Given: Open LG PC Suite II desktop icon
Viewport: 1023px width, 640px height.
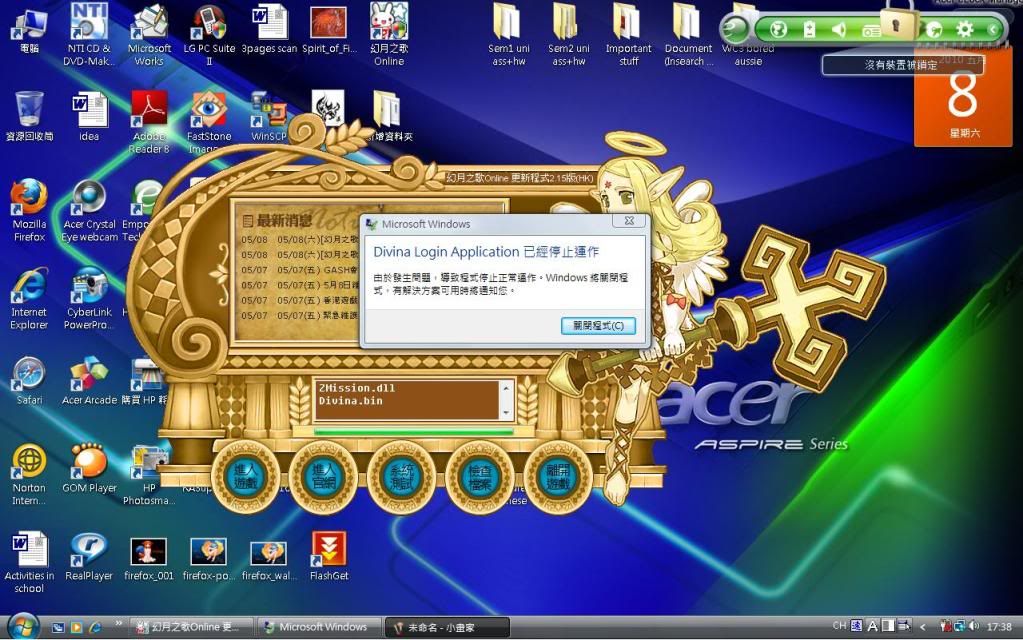Looking at the screenshot, I should pyautogui.click(x=209, y=34).
